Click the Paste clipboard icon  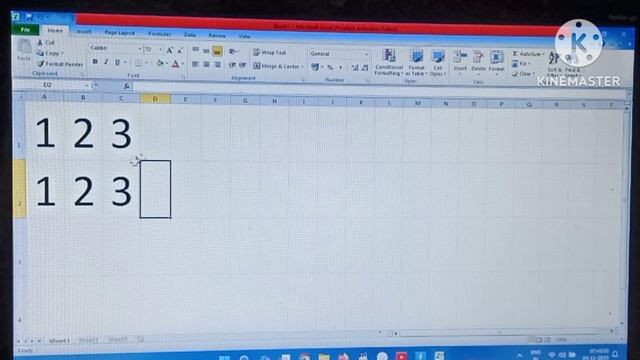pos(24,47)
